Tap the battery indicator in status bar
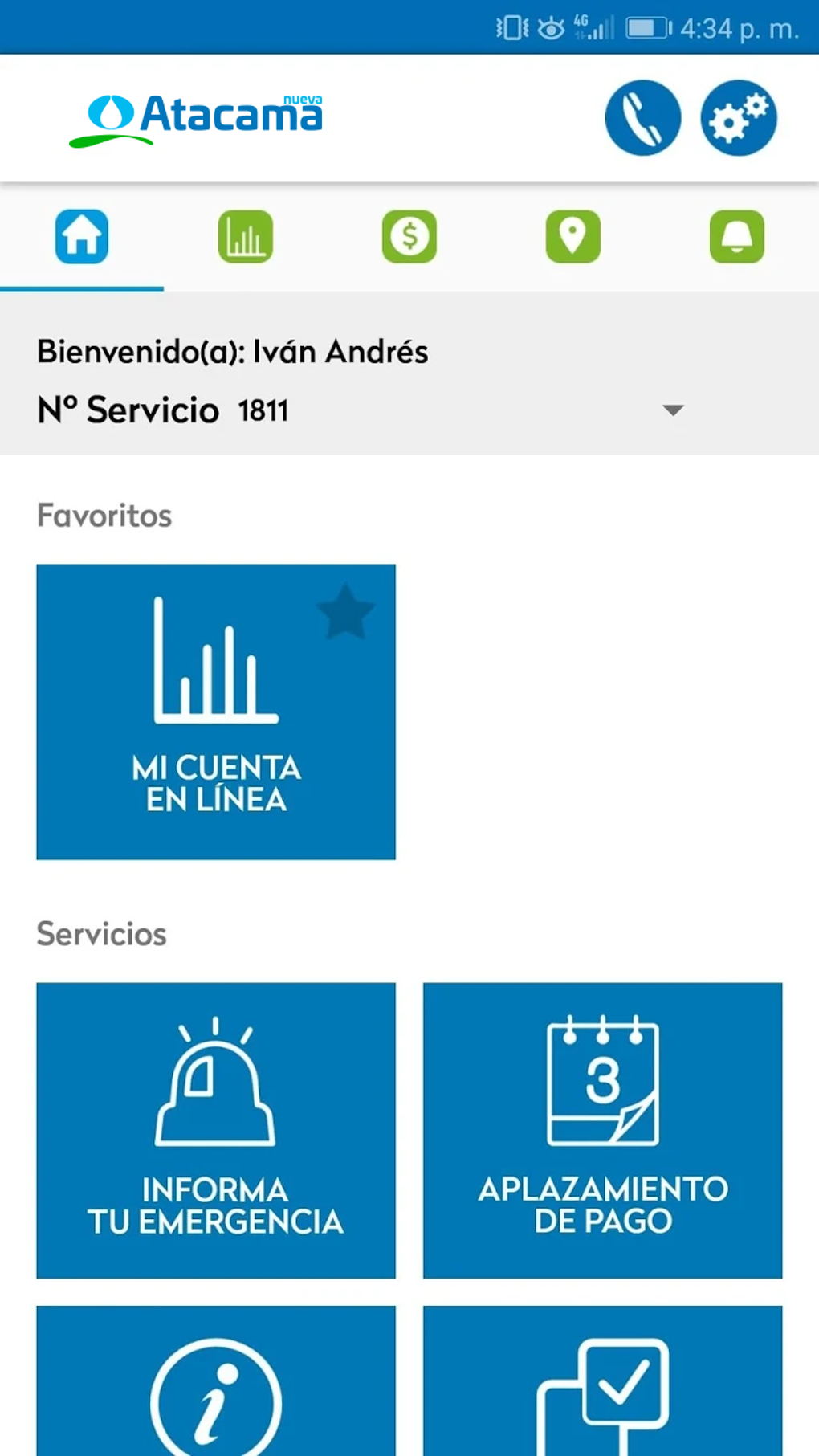This screenshot has height=1456, width=819. click(647, 29)
